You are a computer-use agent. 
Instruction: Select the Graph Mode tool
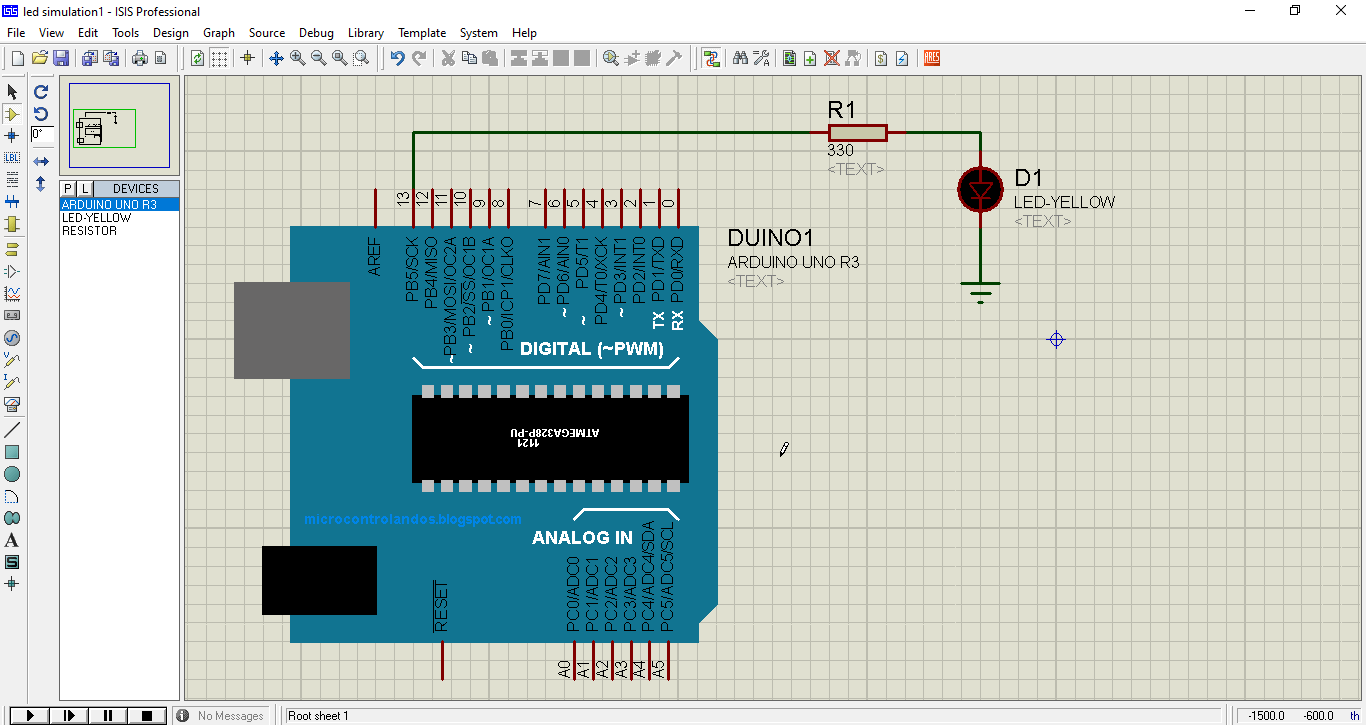(12, 292)
